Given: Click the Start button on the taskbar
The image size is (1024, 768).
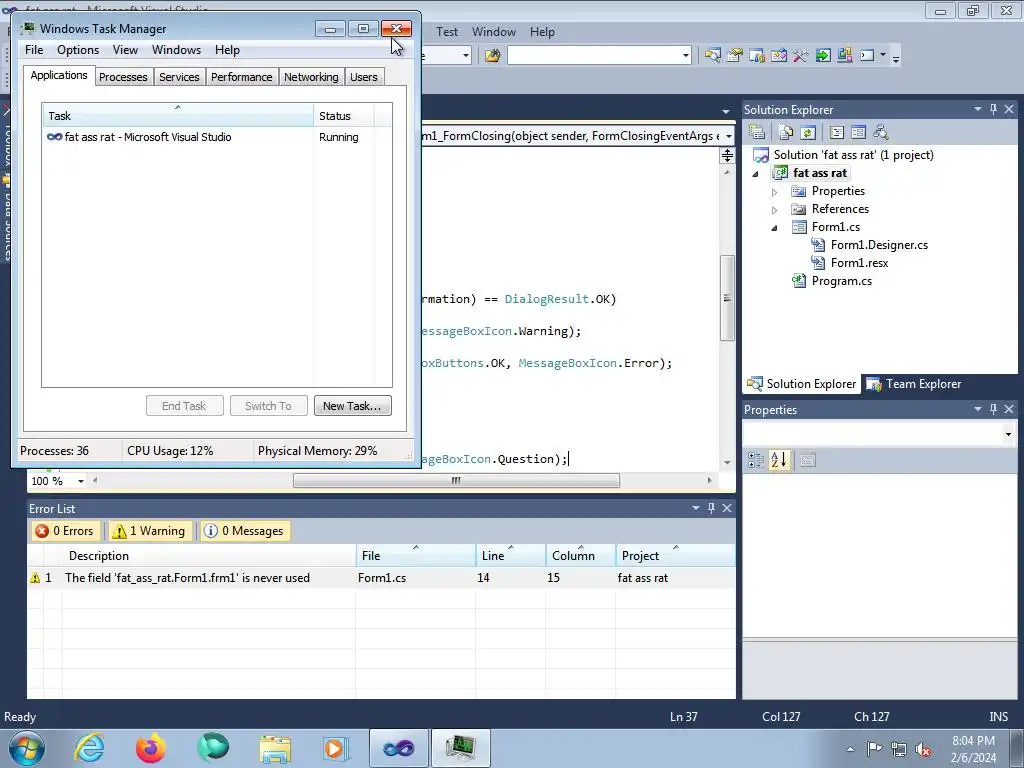Looking at the screenshot, I should coord(26,748).
